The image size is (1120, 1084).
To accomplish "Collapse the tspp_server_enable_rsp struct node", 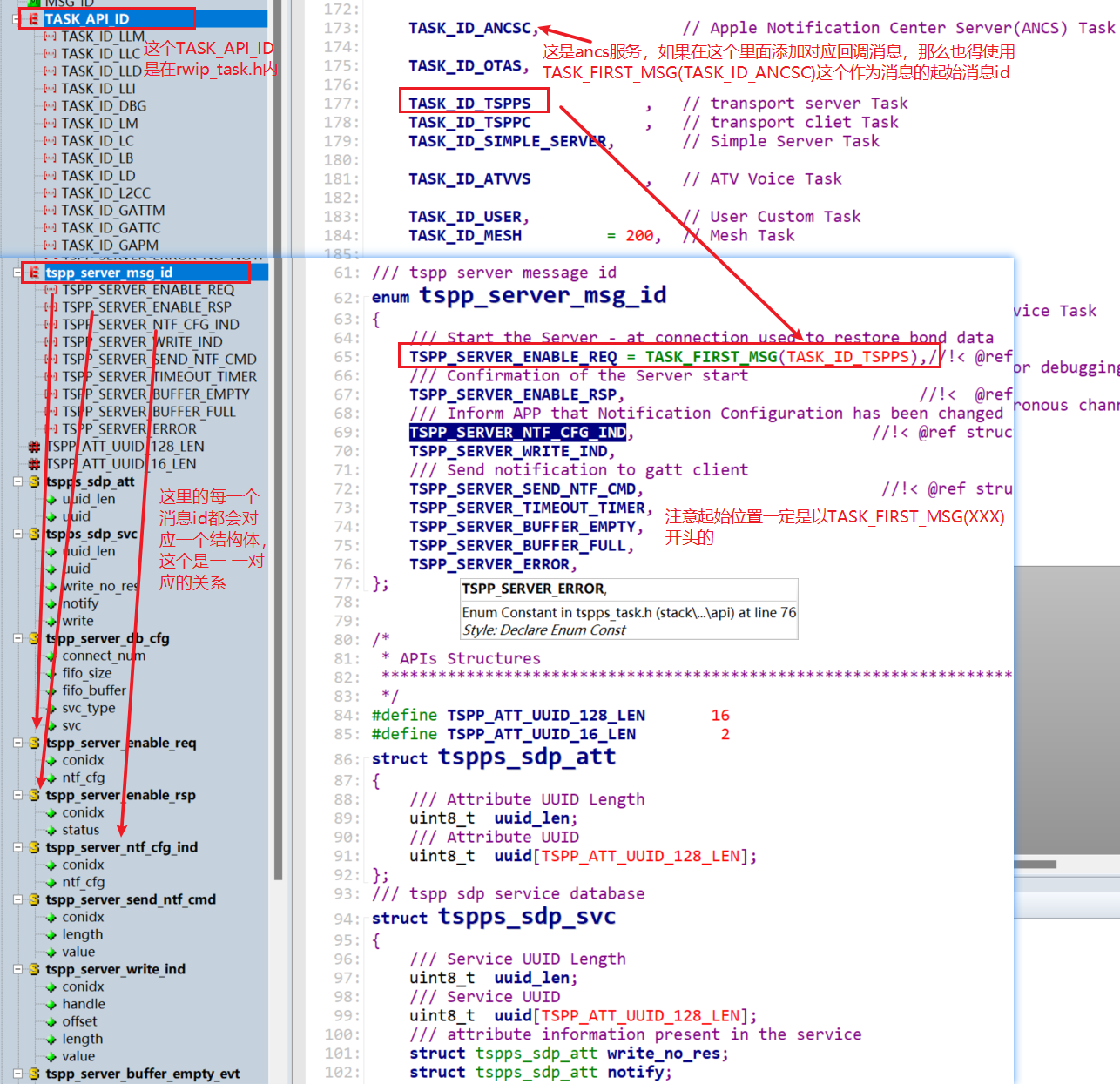I will (18, 795).
